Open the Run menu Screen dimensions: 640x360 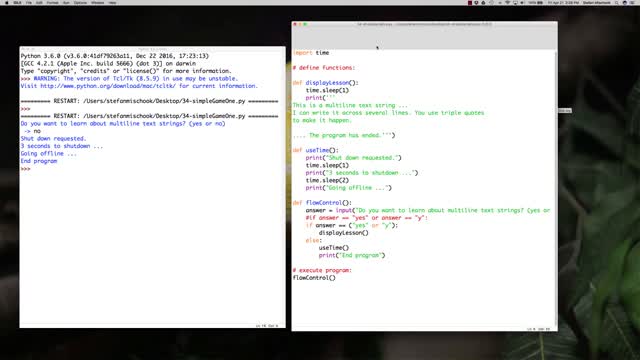pos(66,2)
